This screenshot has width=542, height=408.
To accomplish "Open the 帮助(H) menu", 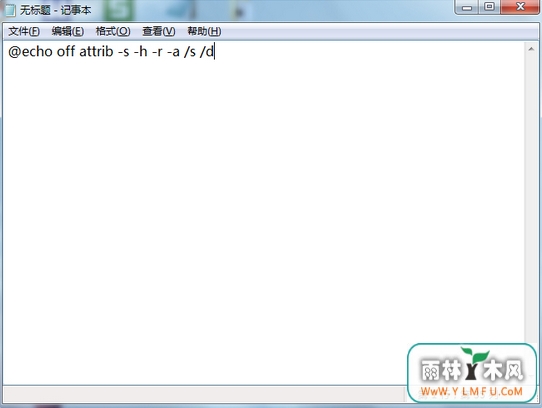I will [x=204, y=31].
